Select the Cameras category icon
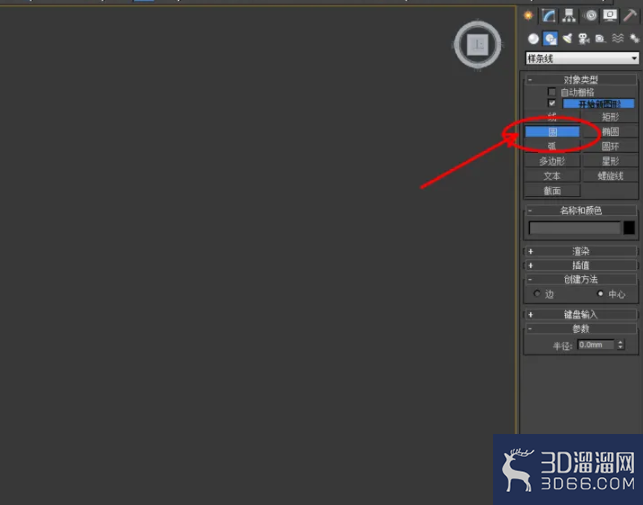 pyautogui.click(x=584, y=39)
